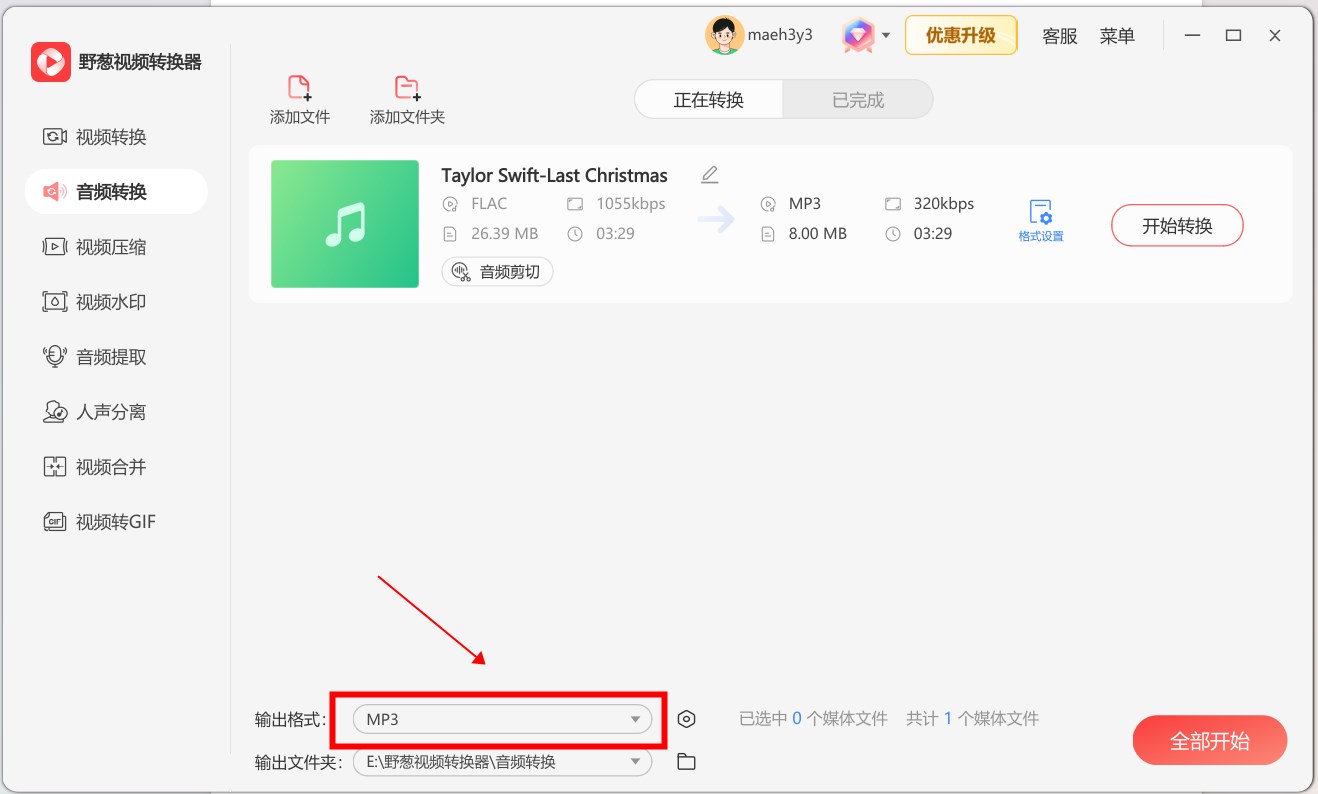The image size is (1318, 794).
Task: Click the 开始转换 button
Action: [x=1177, y=226]
